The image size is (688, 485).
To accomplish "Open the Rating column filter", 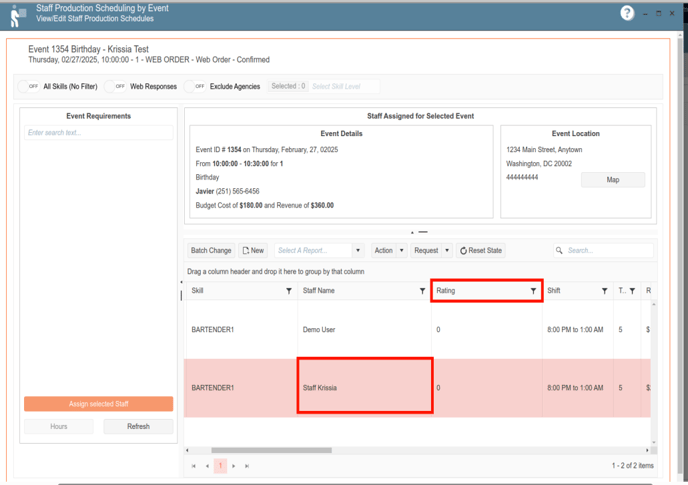I will (x=533, y=291).
